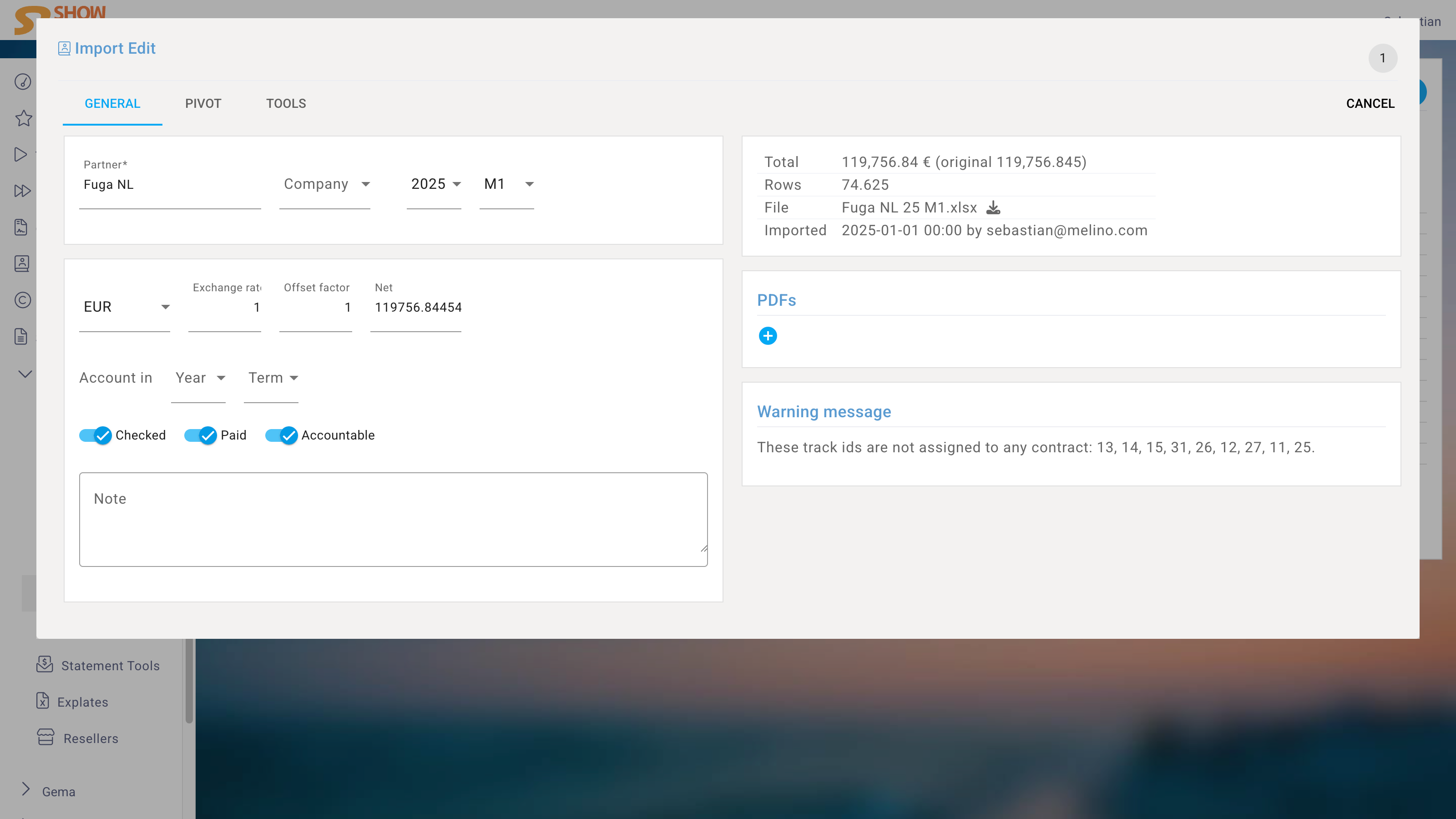The image size is (1456, 819).
Task: Switch to the TOOLS tab
Action: tap(286, 103)
